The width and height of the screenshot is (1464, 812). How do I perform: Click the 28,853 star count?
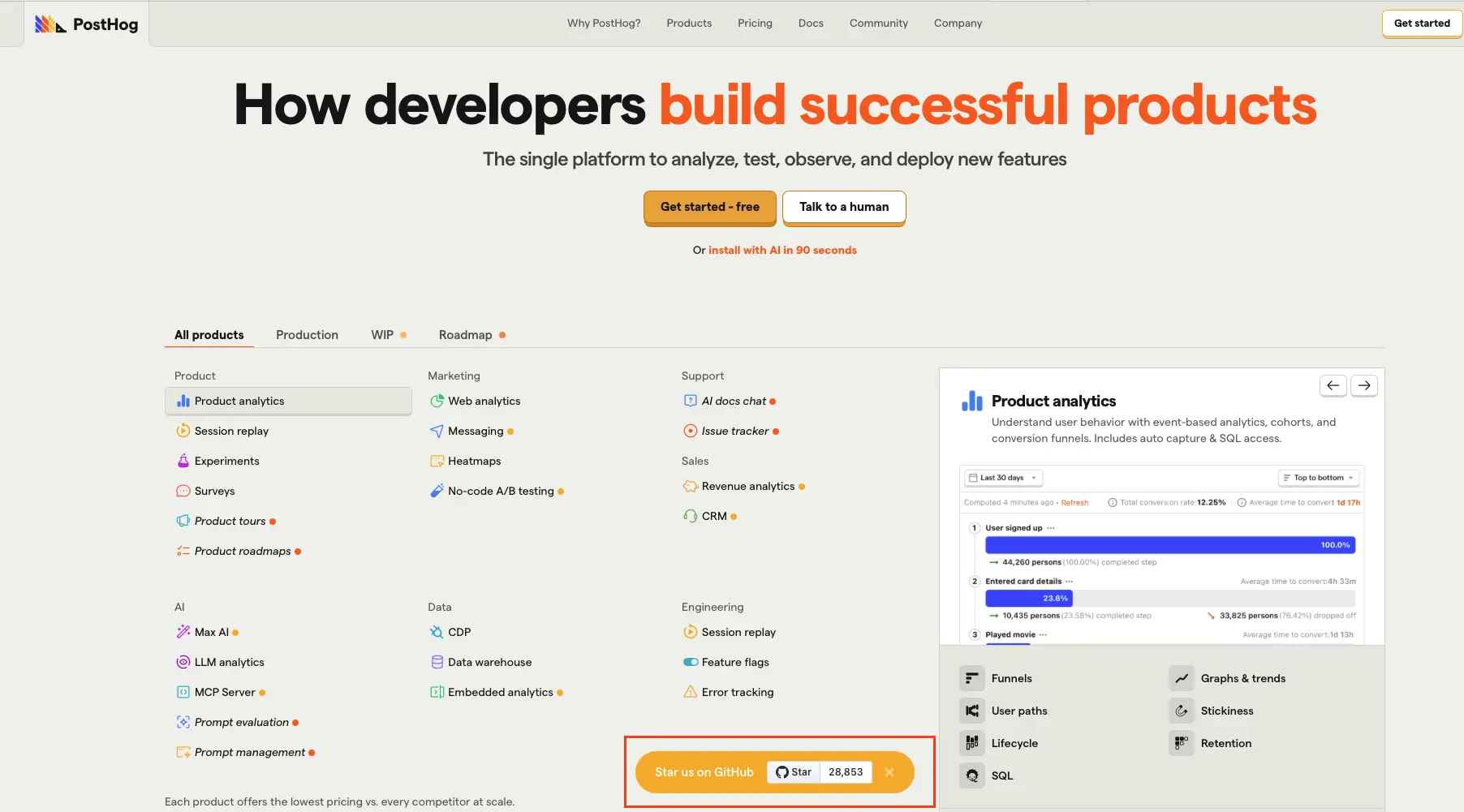pos(846,772)
